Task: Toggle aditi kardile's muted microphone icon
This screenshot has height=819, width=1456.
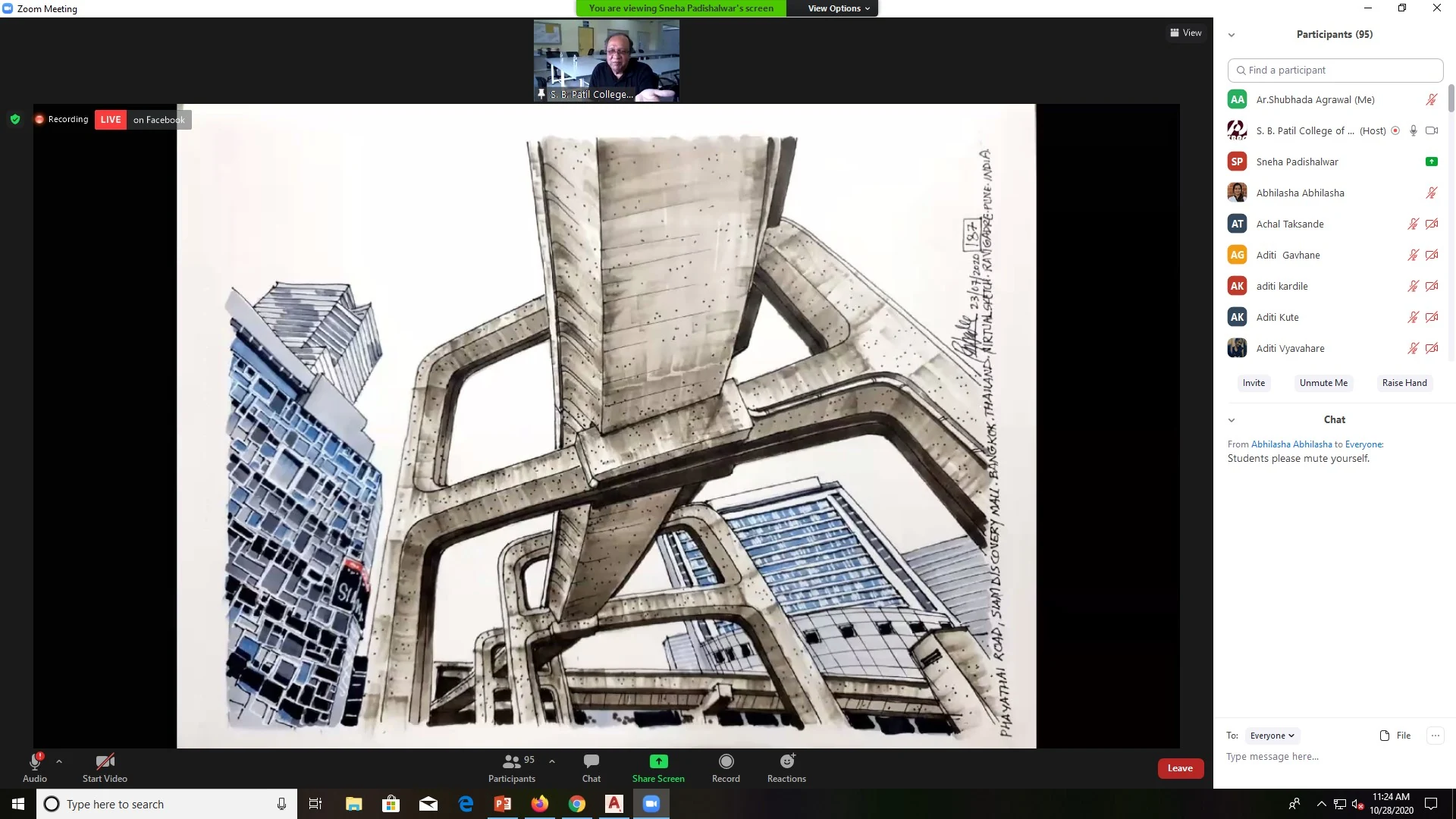Action: (1414, 286)
